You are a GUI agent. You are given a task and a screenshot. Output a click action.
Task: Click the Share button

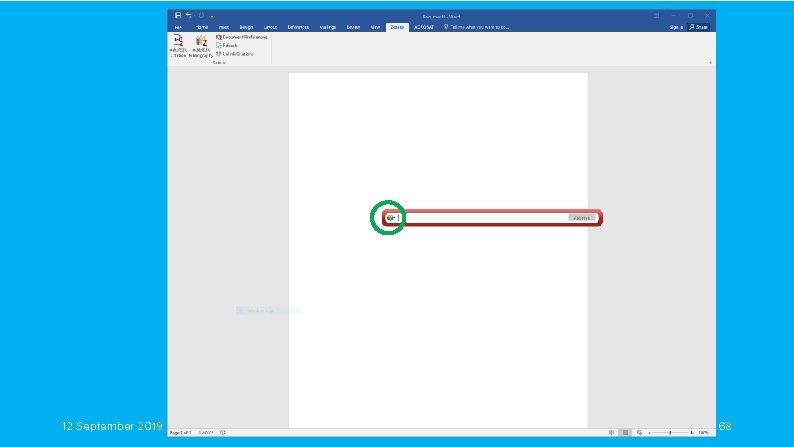click(698, 27)
